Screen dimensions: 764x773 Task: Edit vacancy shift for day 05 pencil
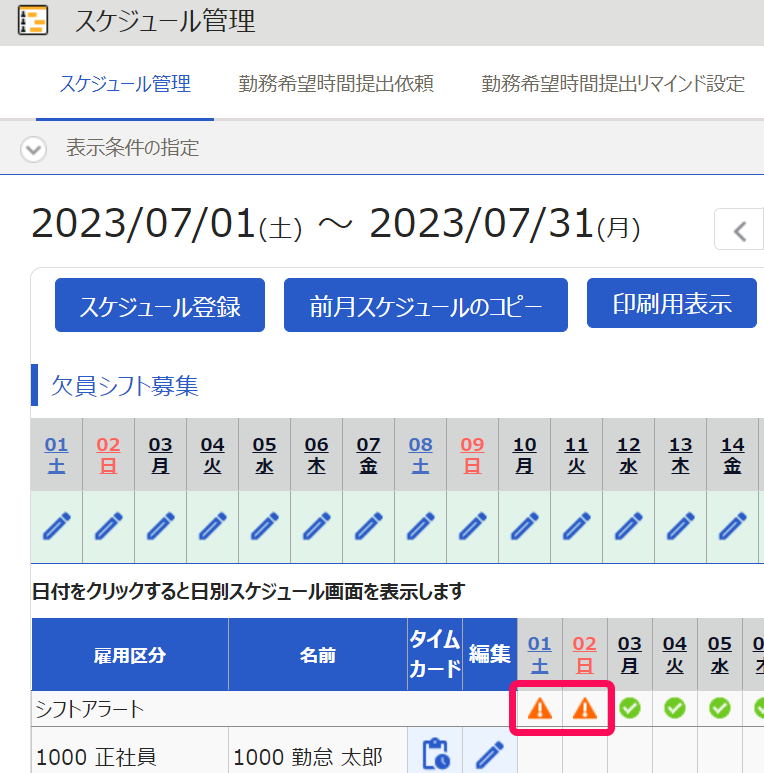click(x=265, y=526)
